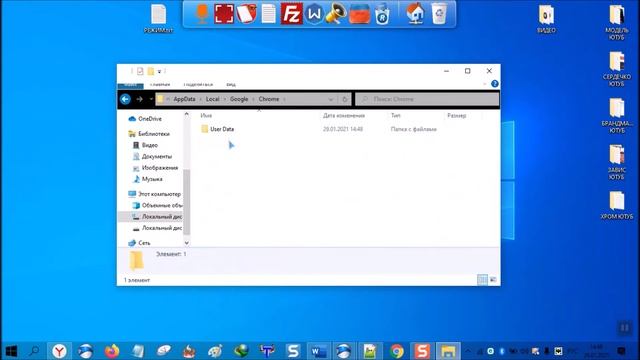
Task: Sort by Type column header (Тип)
Action: coord(396,116)
